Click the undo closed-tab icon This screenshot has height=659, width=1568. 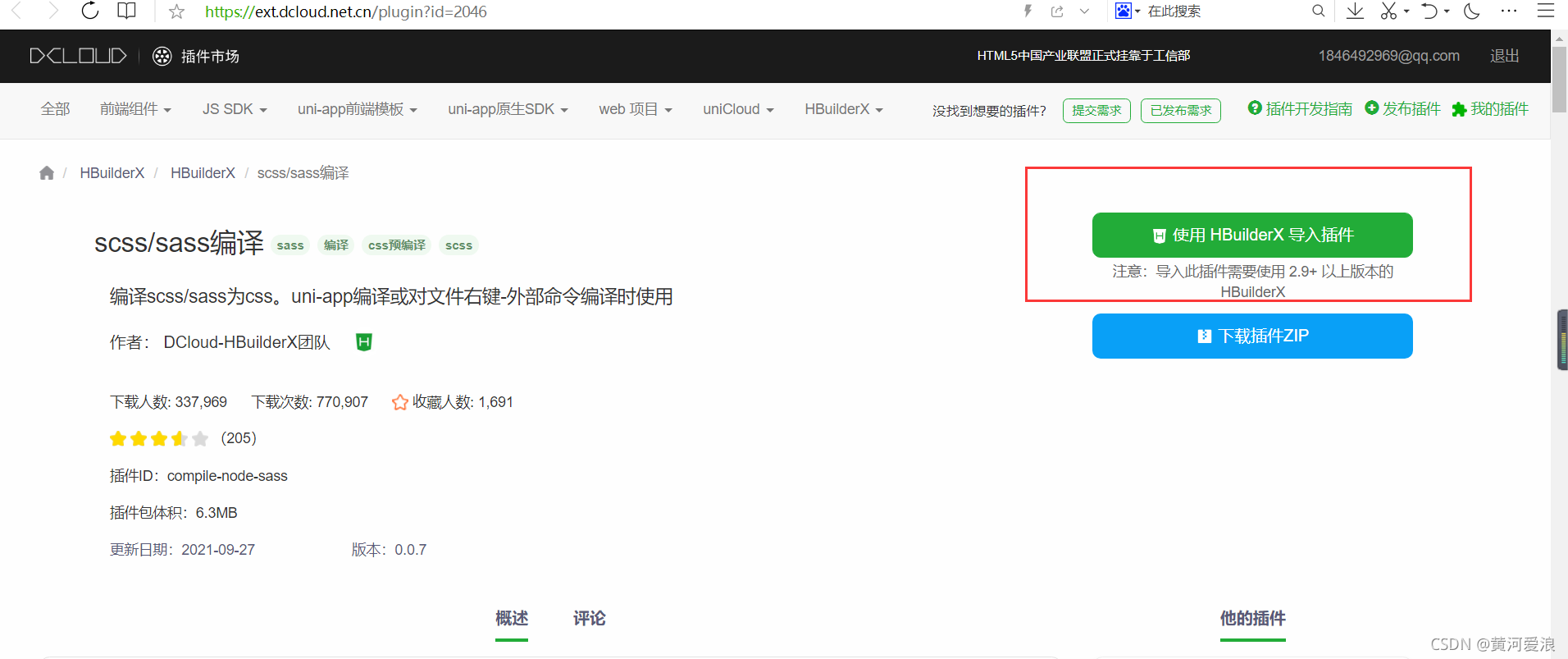point(1429,11)
